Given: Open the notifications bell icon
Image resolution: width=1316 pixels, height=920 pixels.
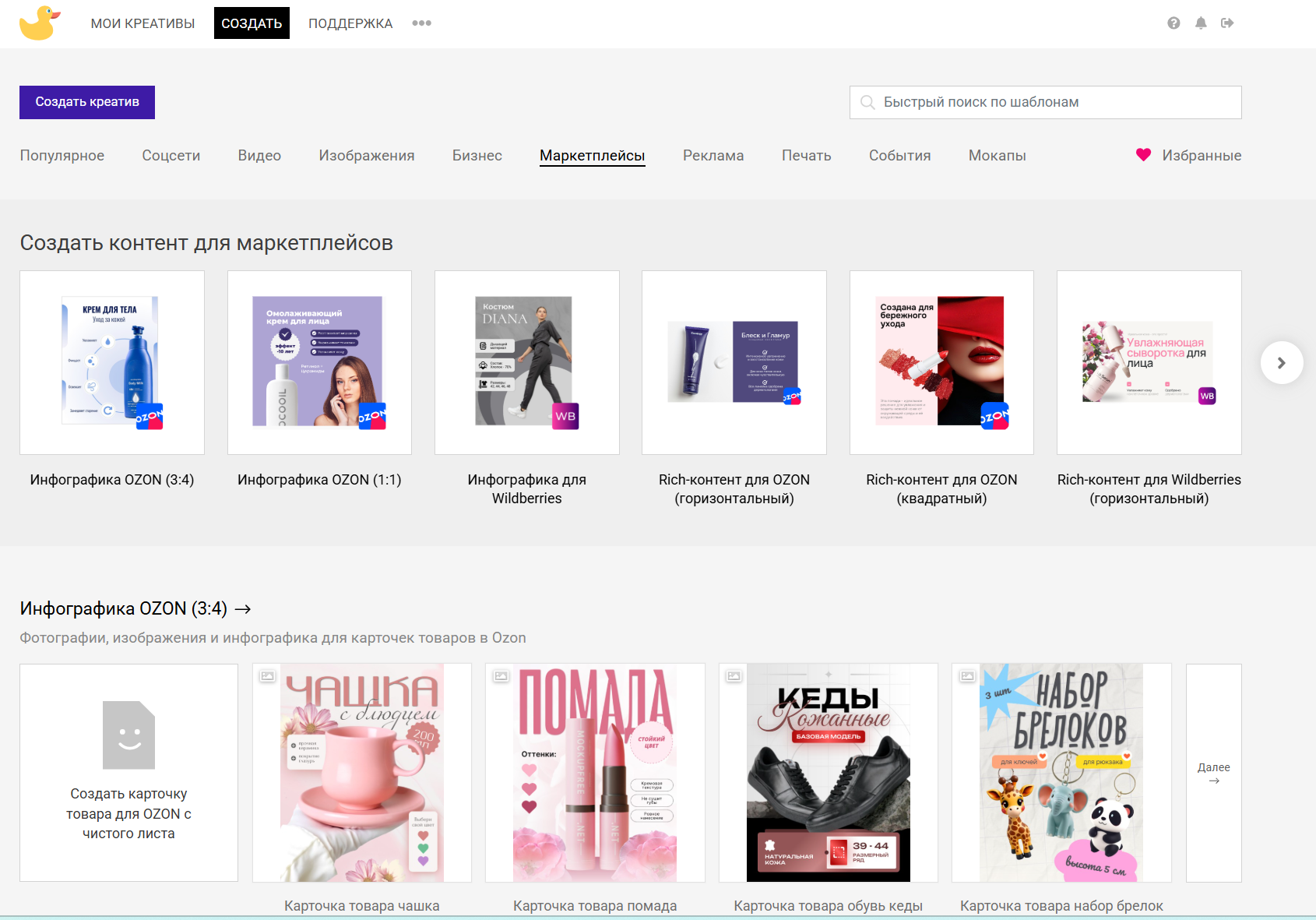Looking at the screenshot, I should pyautogui.click(x=1201, y=23).
